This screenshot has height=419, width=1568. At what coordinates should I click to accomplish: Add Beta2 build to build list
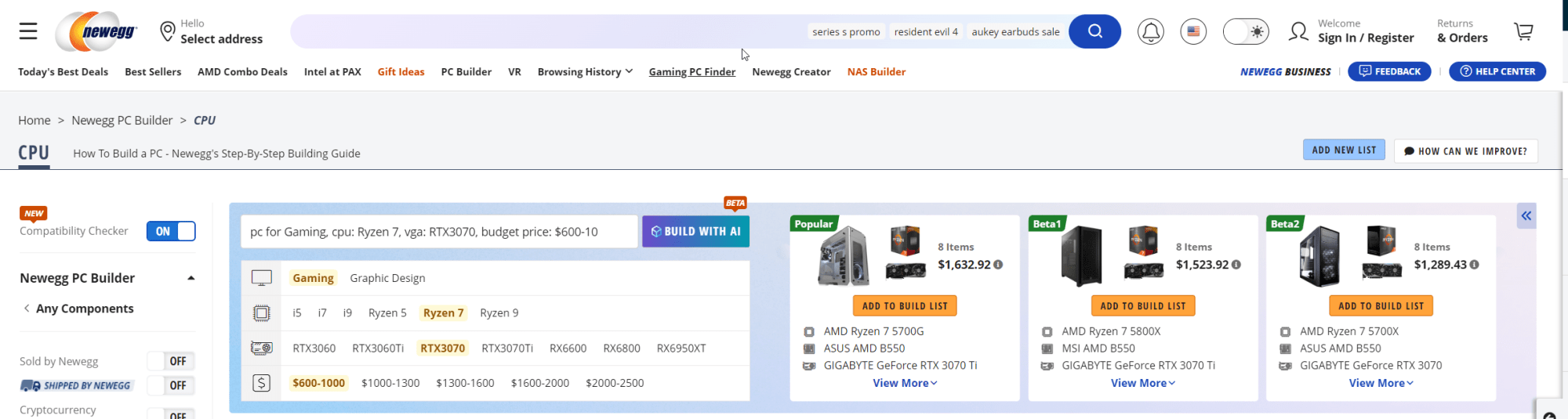(x=1381, y=305)
